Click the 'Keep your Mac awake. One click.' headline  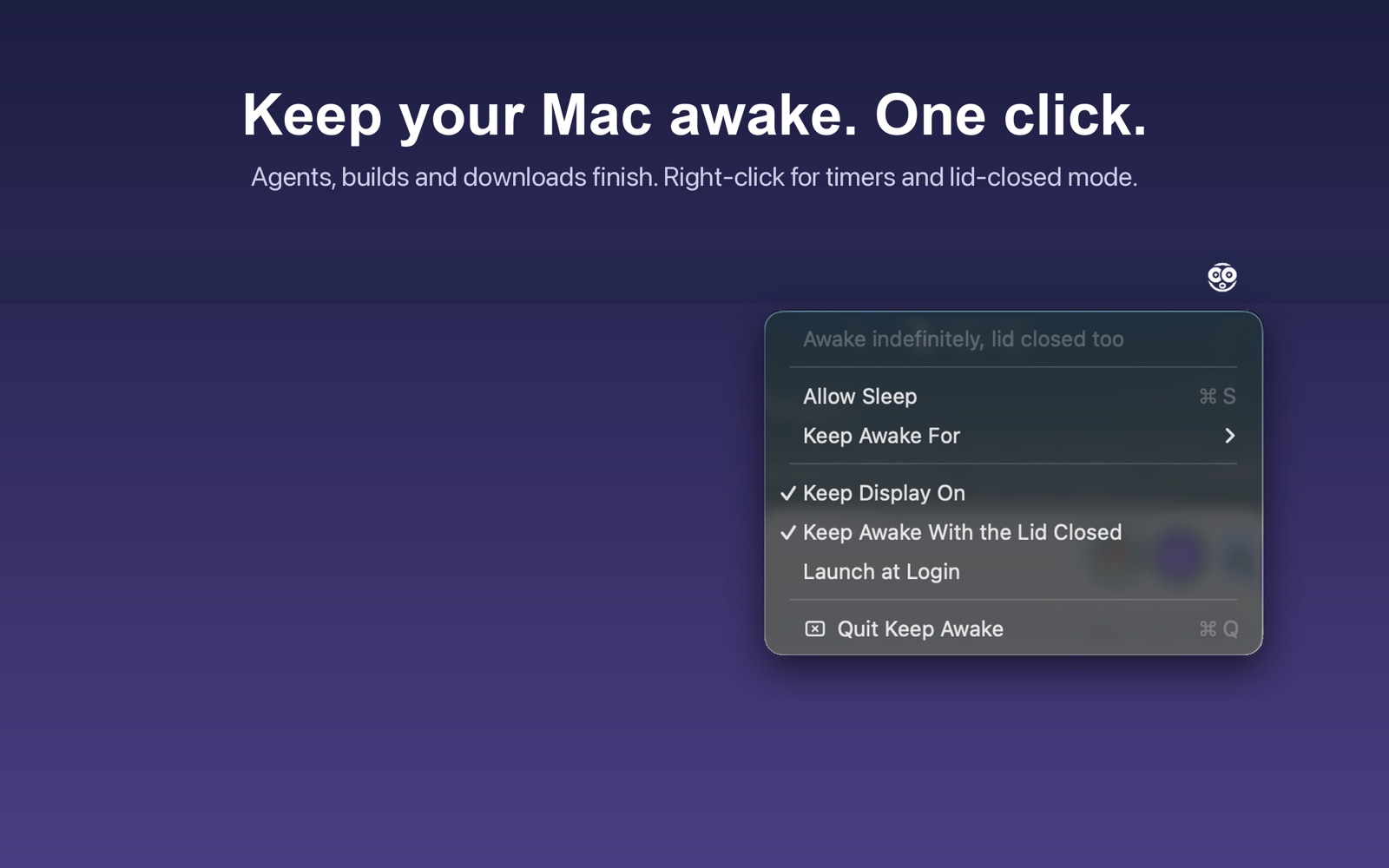[x=694, y=115]
